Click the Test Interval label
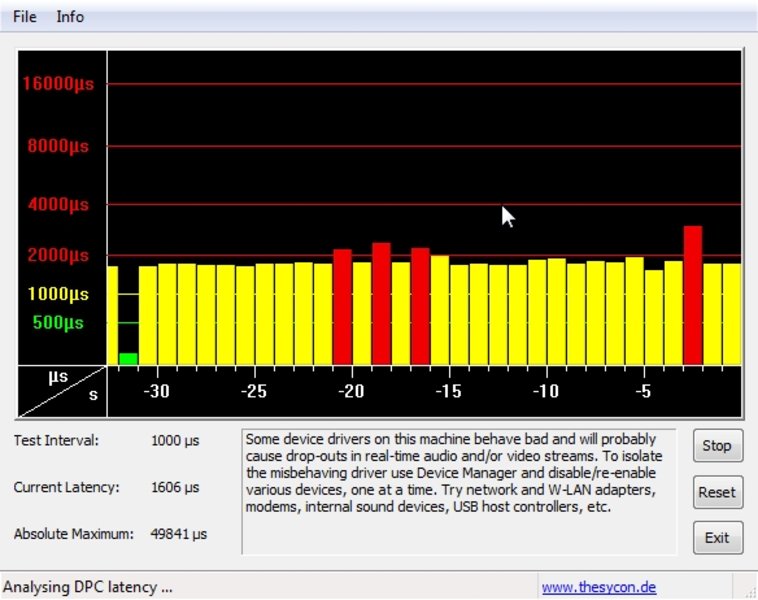758x600 pixels. pyautogui.click(x=56, y=440)
